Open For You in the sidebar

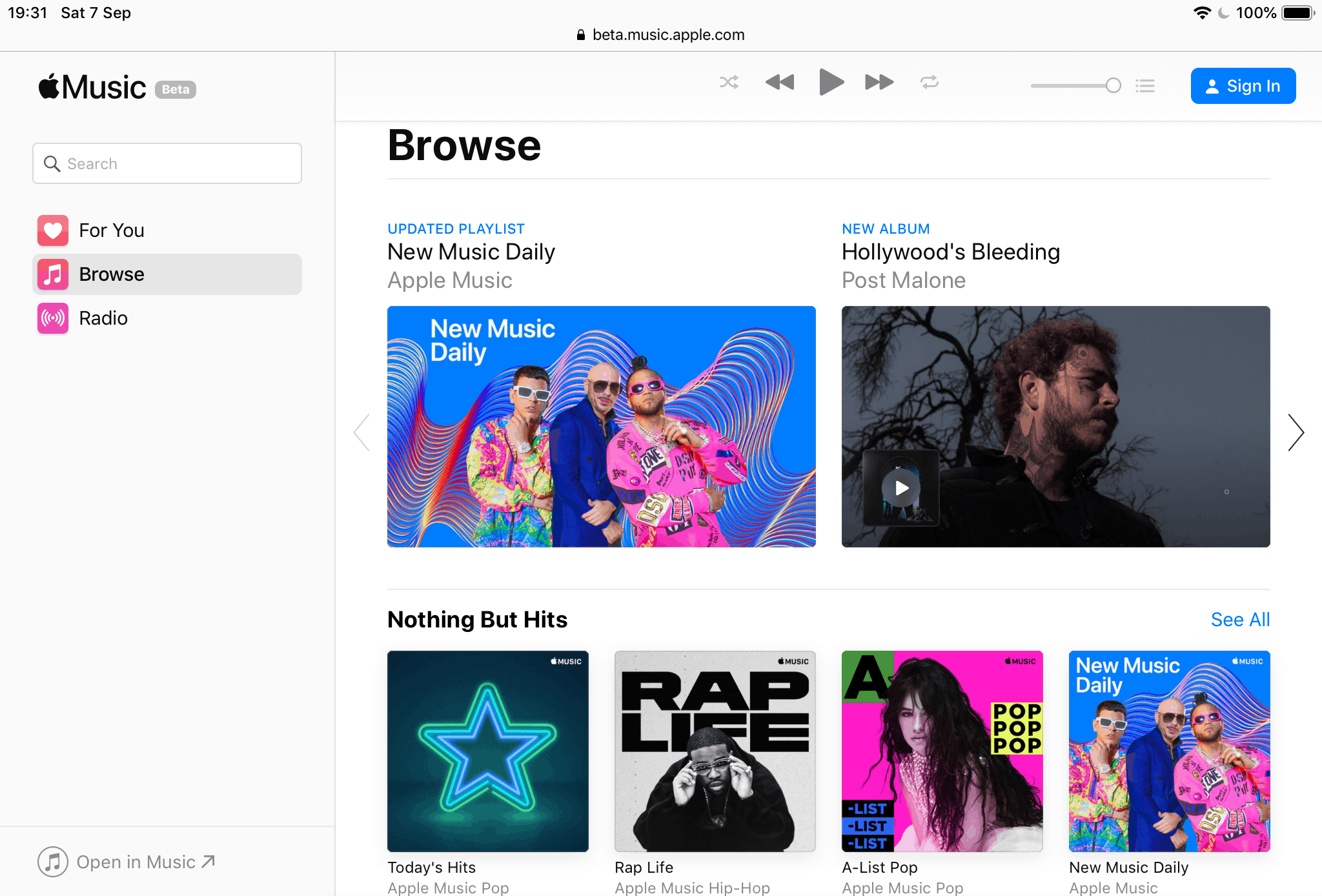(x=167, y=230)
